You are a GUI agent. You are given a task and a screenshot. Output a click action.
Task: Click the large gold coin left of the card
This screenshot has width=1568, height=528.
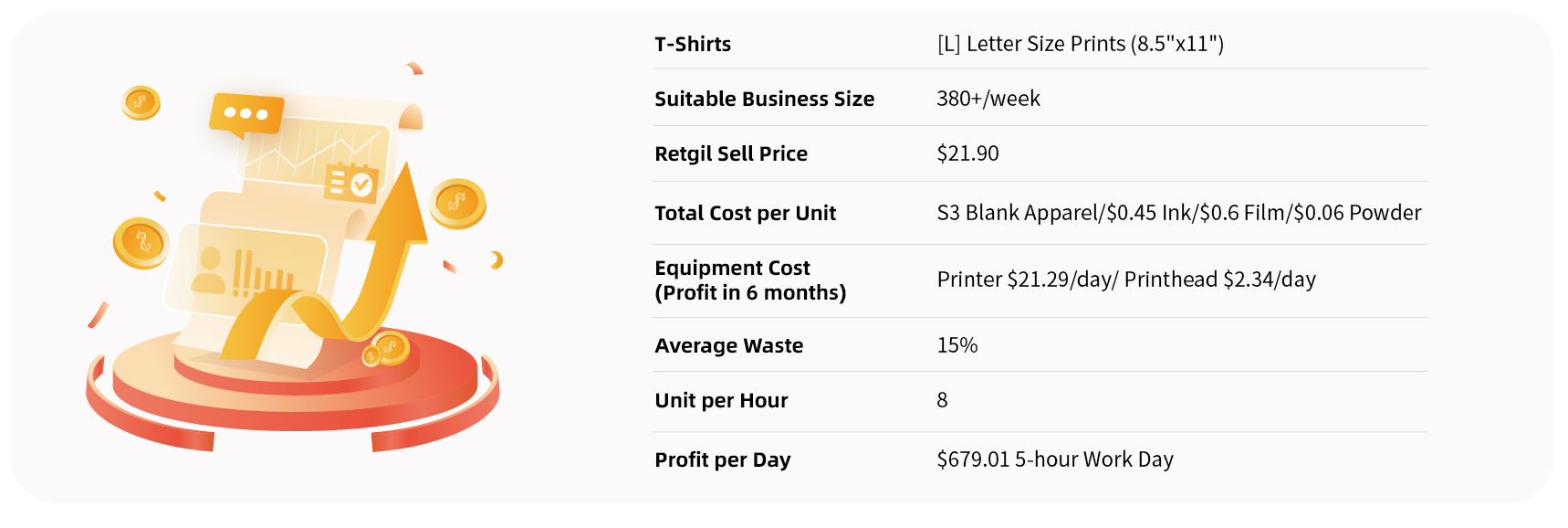coord(141,243)
